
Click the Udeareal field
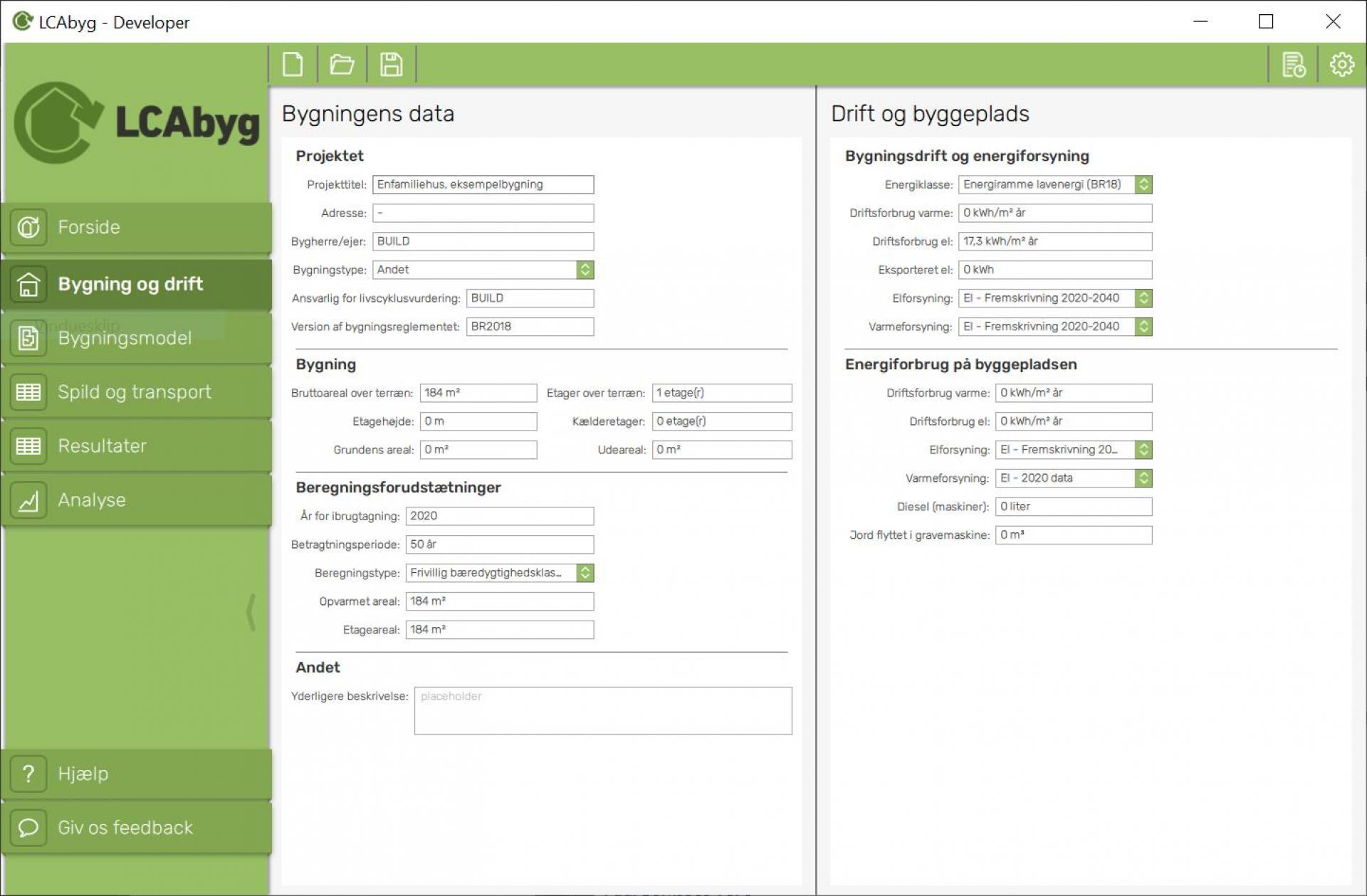(x=722, y=450)
